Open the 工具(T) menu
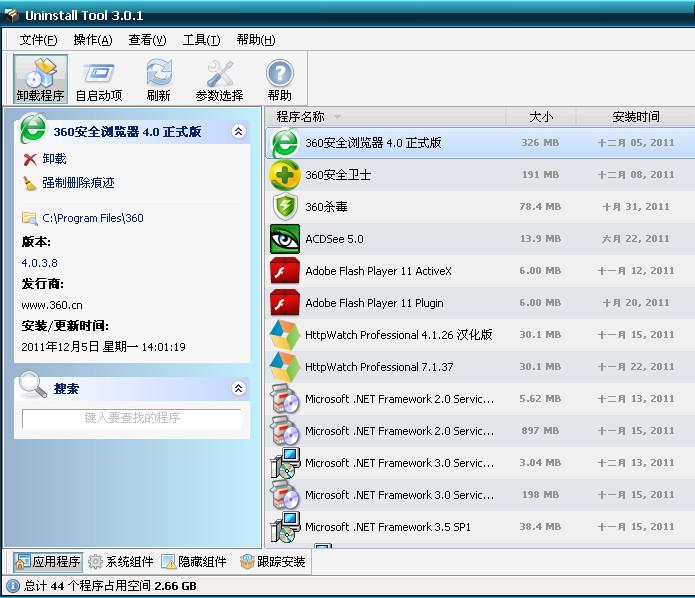Image resolution: width=695 pixels, height=598 pixels. point(201,40)
